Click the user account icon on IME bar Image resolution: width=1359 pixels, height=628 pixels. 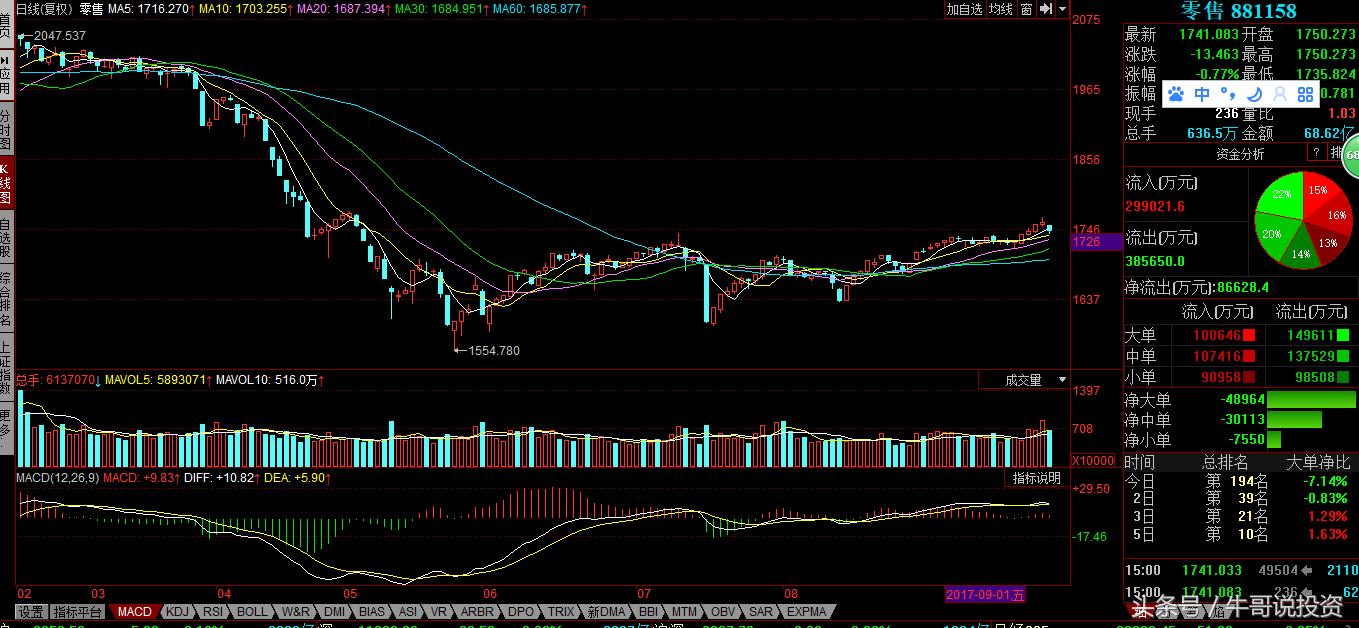[x=1279, y=94]
